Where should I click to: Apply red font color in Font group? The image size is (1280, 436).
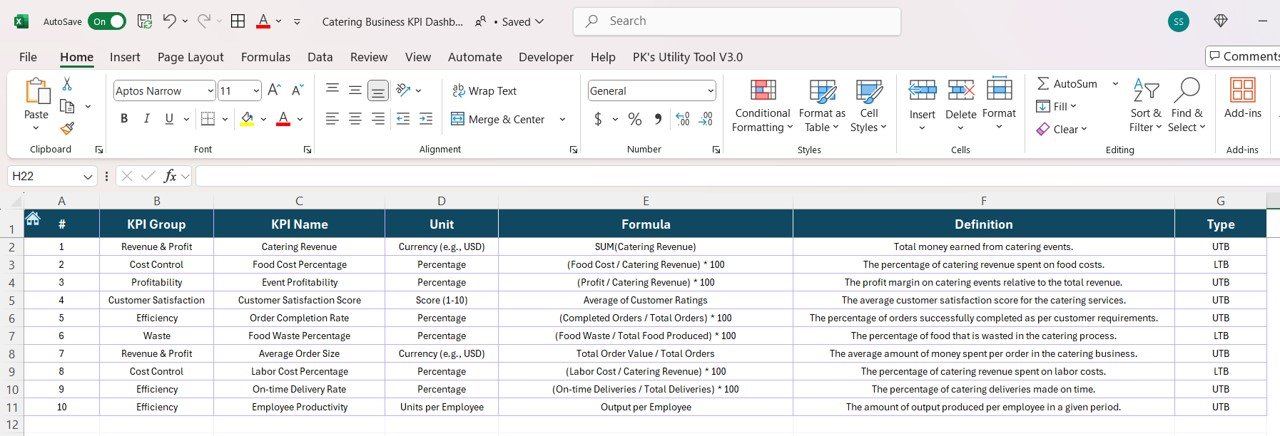click(283, 119)
